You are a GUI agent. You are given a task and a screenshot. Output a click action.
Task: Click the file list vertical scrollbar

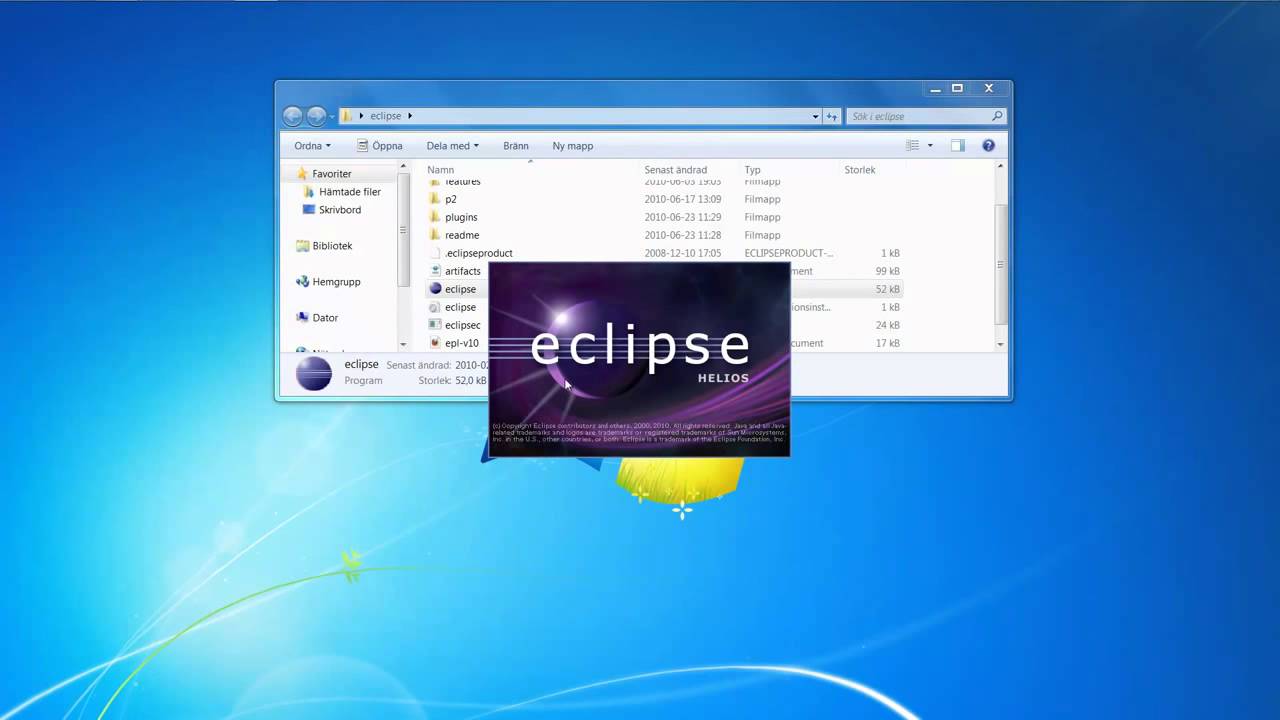click(x=1000, y=256)
